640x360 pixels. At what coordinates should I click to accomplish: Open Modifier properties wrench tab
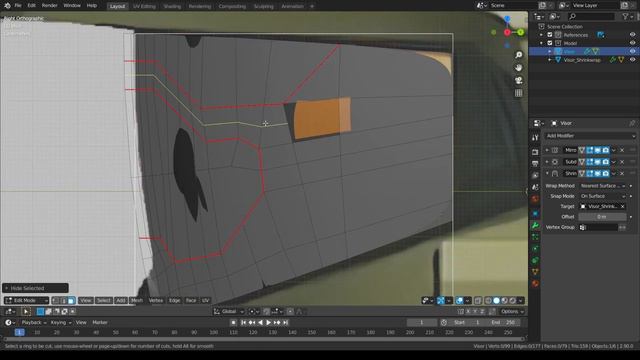(x=535, y=225)
